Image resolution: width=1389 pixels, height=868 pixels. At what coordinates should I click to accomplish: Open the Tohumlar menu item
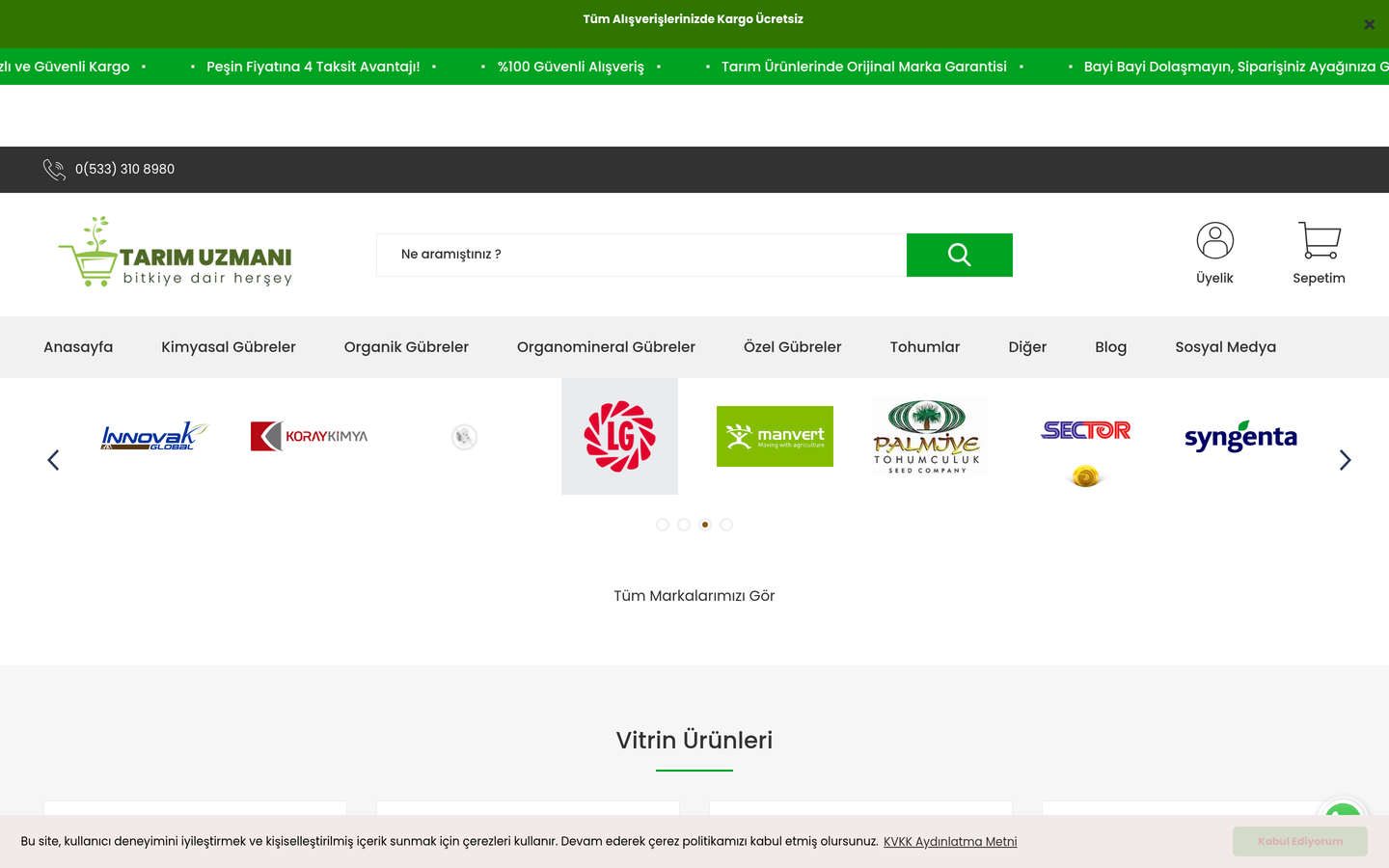[x=924, y=347]
